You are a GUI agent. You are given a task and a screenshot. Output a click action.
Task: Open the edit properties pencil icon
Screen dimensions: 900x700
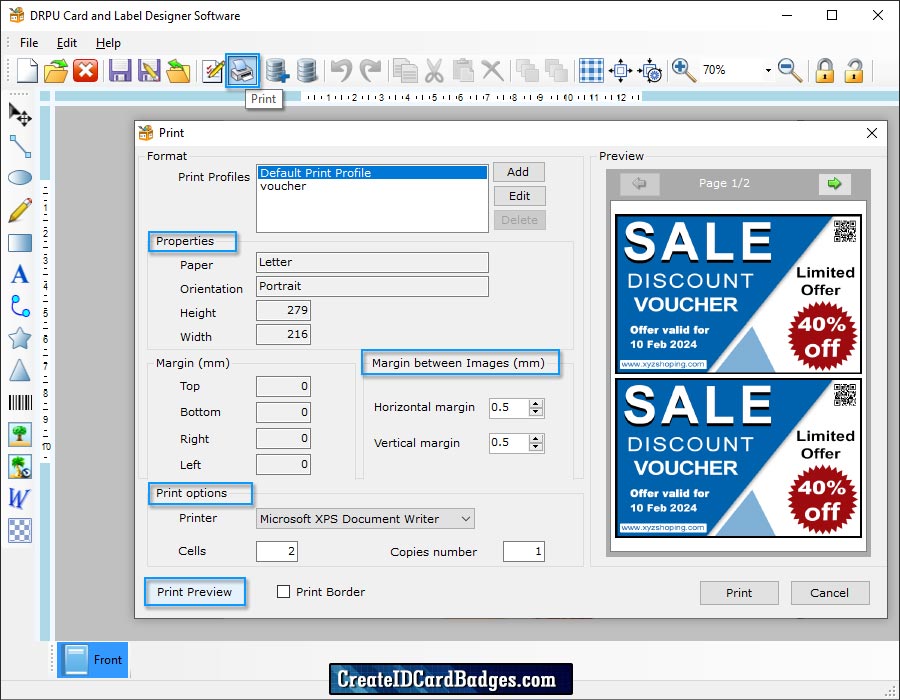tap(213, 71)
